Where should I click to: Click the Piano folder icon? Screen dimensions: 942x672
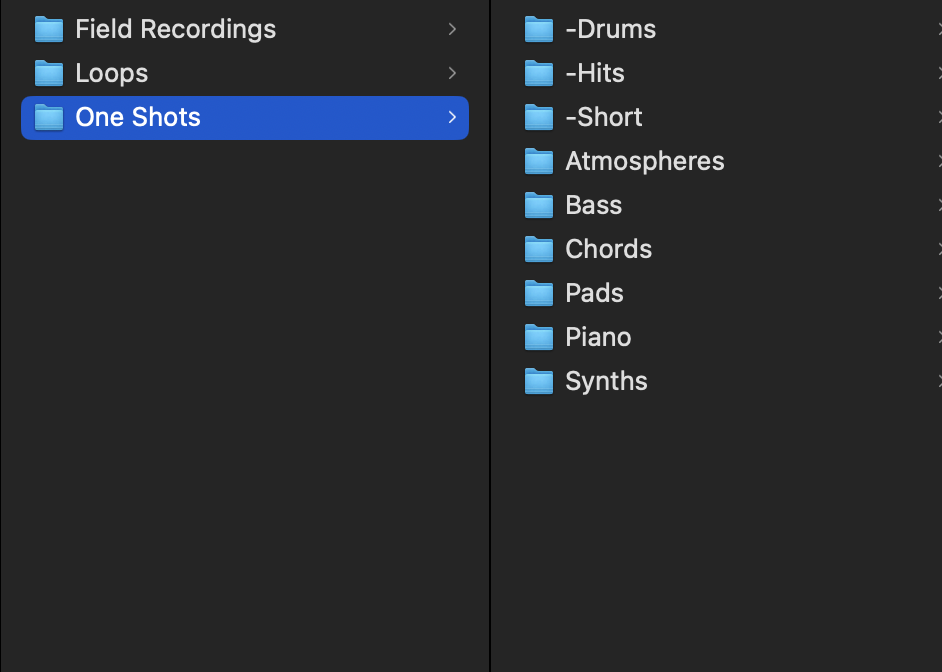click(x=539, y=338)
